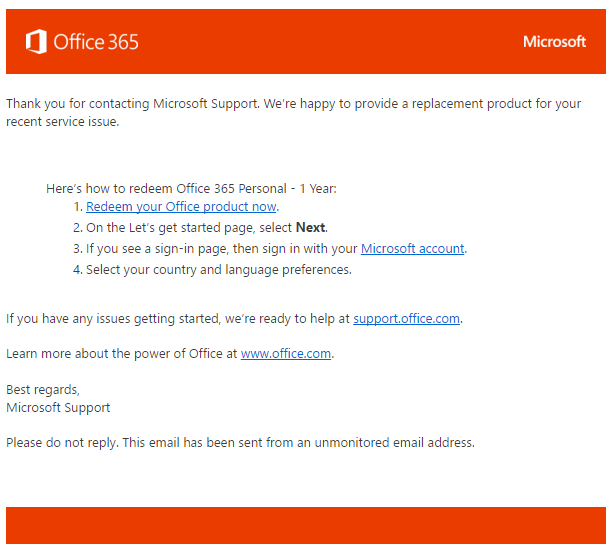This screenshot has width=616, height=558.
Task: Click the bold word "Next" in step 2
Action: [x=311, y=228]
